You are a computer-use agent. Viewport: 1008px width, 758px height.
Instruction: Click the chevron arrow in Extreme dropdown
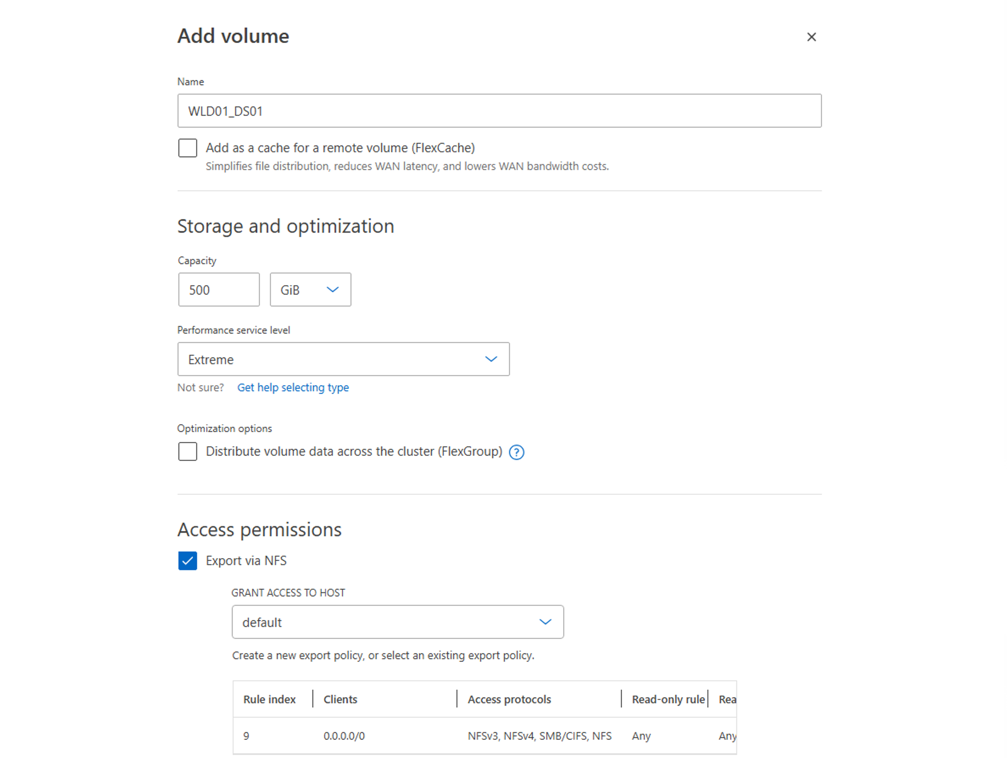pyautogui.click(x=491, y=359)
